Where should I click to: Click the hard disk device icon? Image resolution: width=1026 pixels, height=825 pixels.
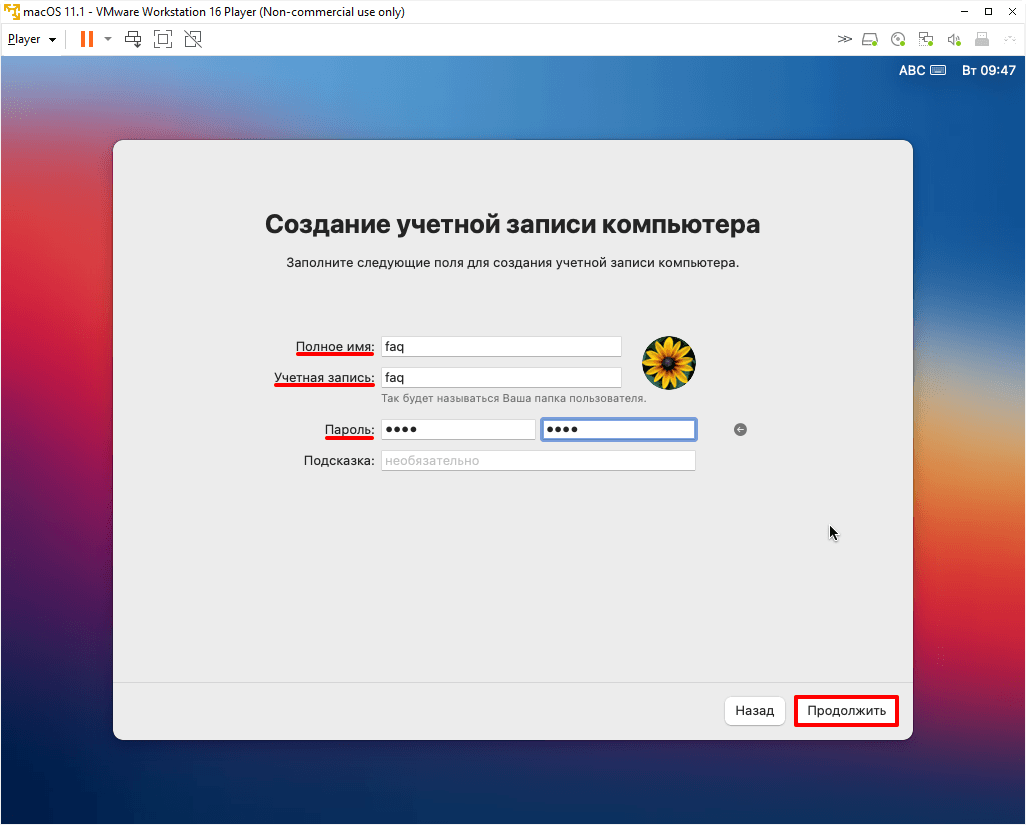[870, 40]
